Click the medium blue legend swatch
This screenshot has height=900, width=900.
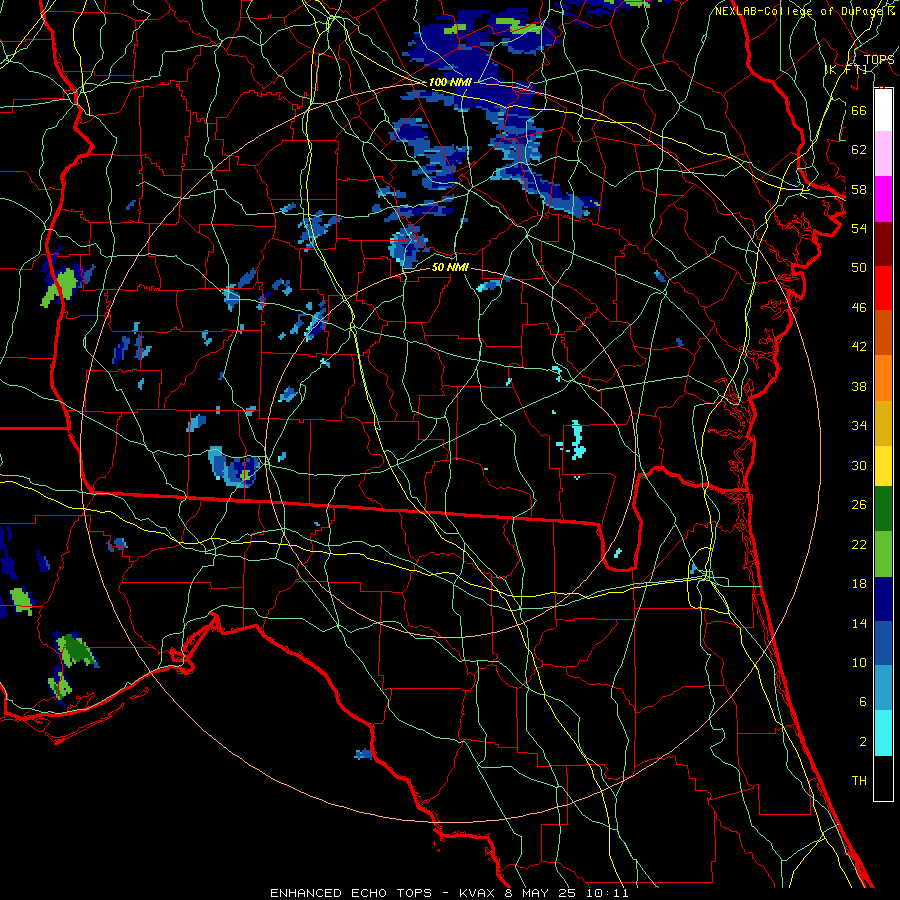point(883,644)
